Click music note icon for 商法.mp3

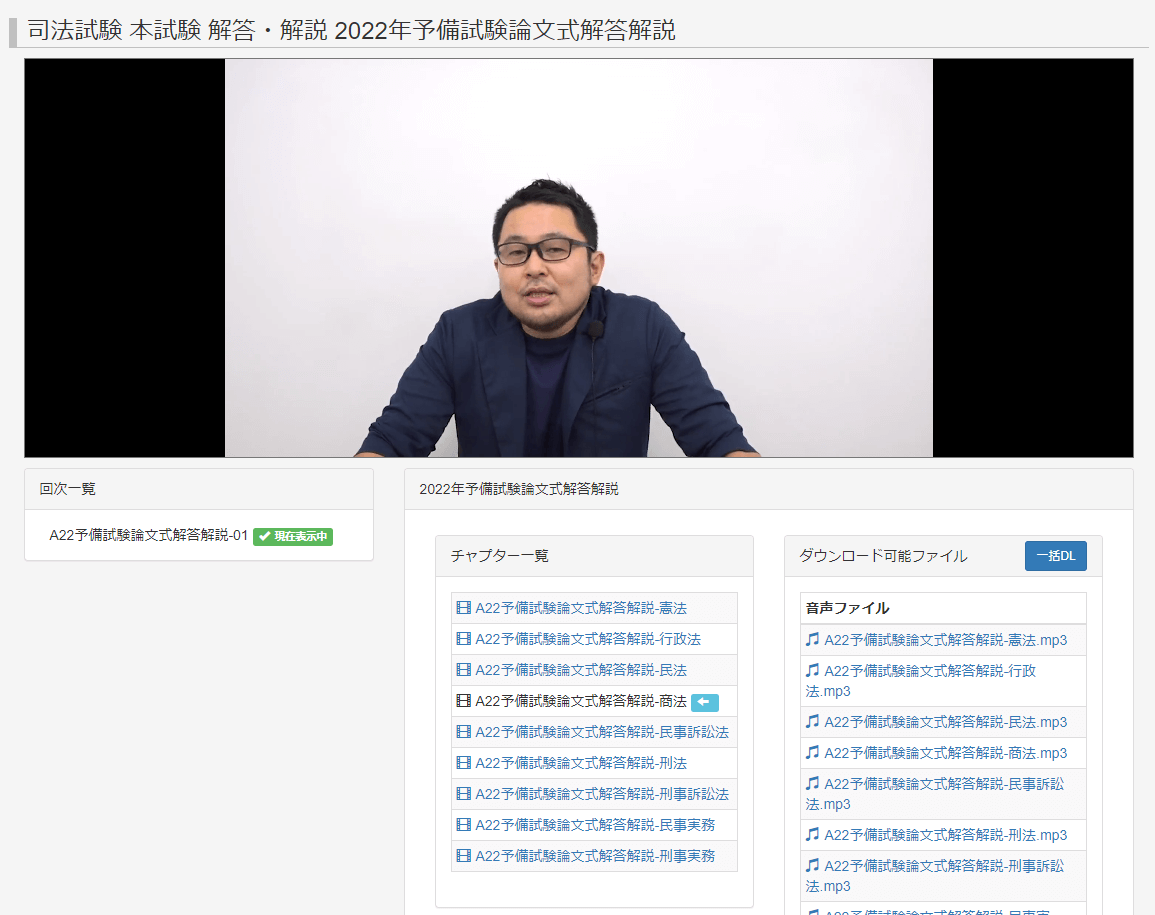[x=813, y=753]
